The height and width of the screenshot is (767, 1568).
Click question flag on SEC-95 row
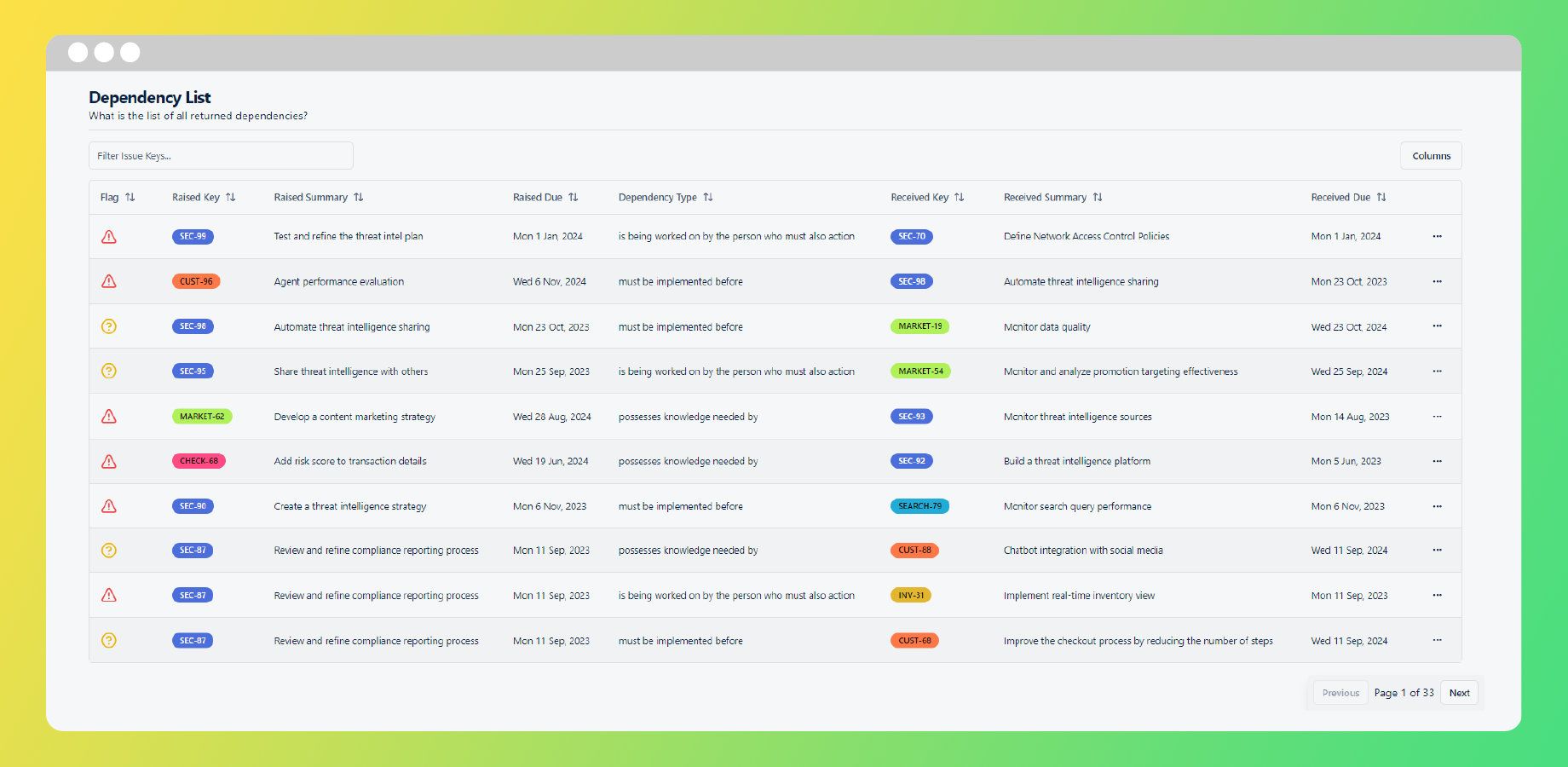(109, 371)
